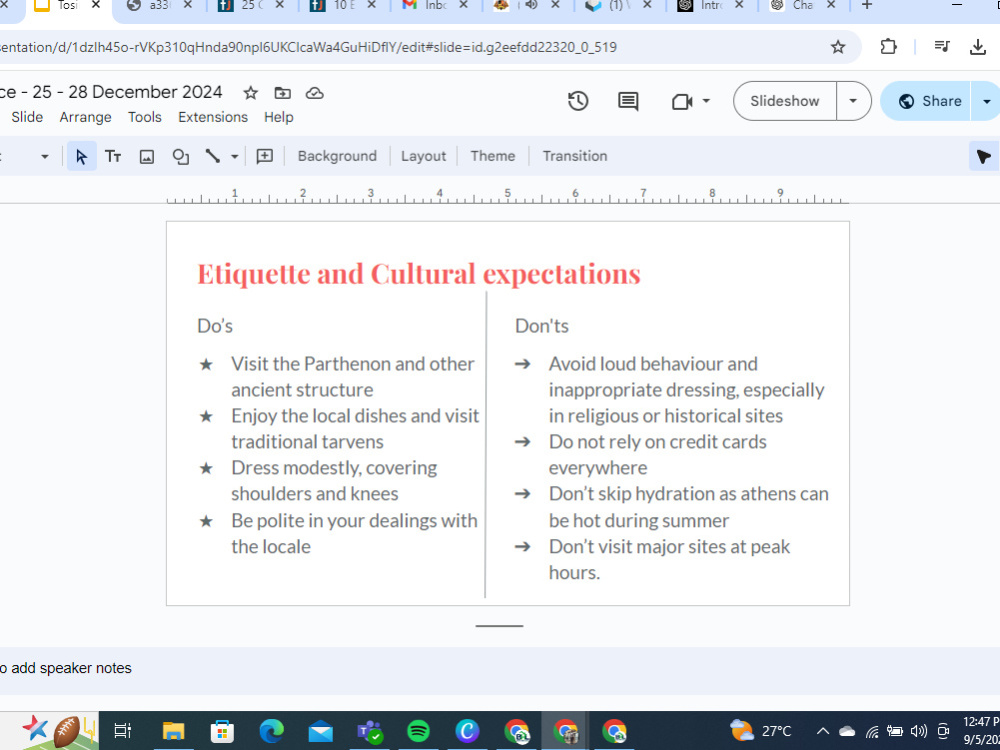
Task: Start the Slideshow
Action: 784,101
